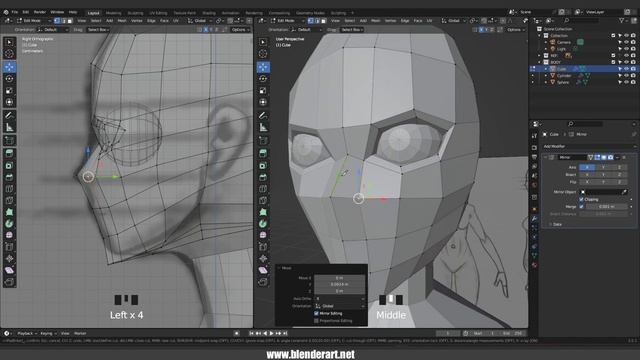
Task: Select the Select Box tool in middle viewport toolbar
Action: (263, 42)
